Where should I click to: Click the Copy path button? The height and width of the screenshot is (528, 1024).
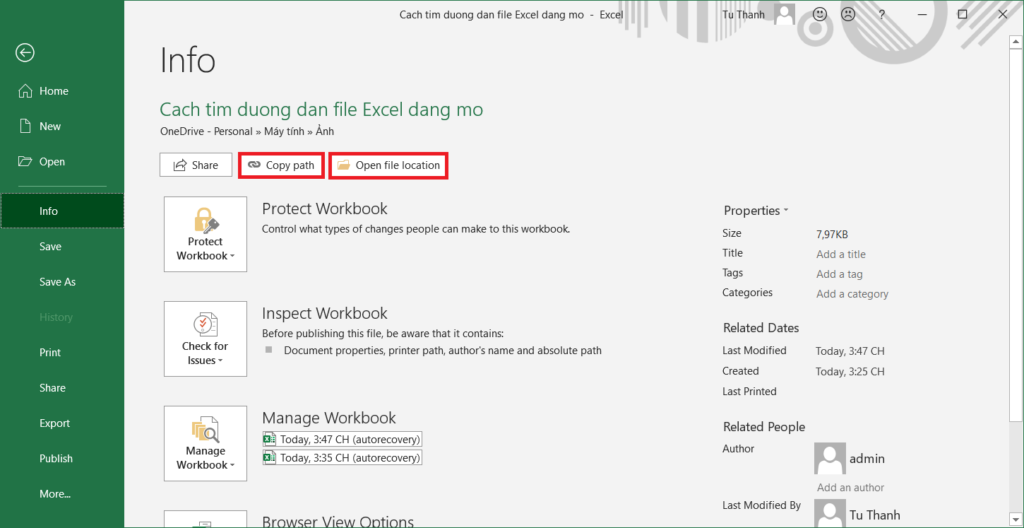tap(281, 165)
